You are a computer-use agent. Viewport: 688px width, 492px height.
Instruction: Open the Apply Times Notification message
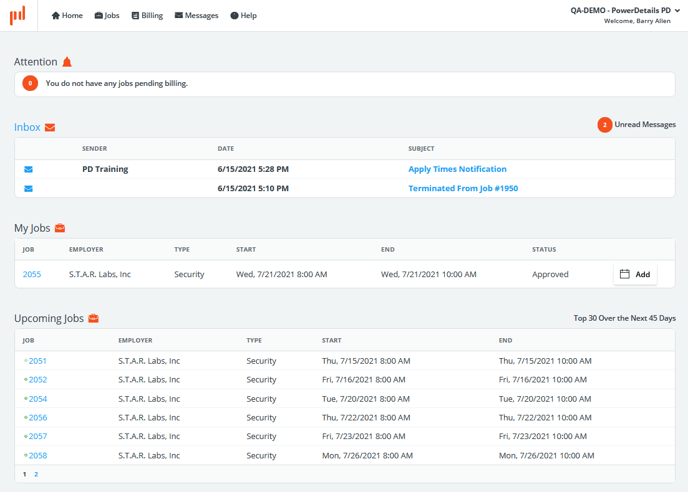click(457, 169)
